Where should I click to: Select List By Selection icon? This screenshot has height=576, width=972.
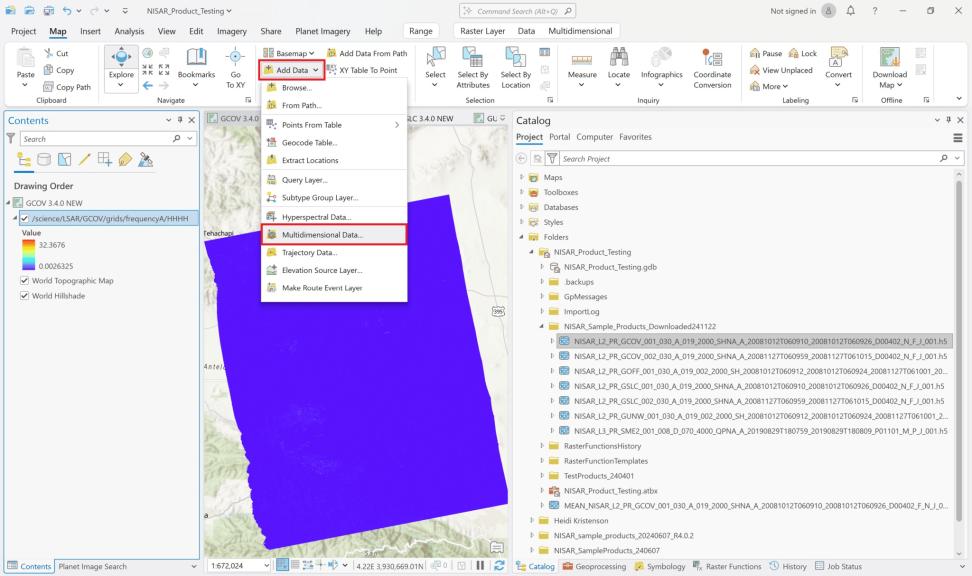pos(64,160)
